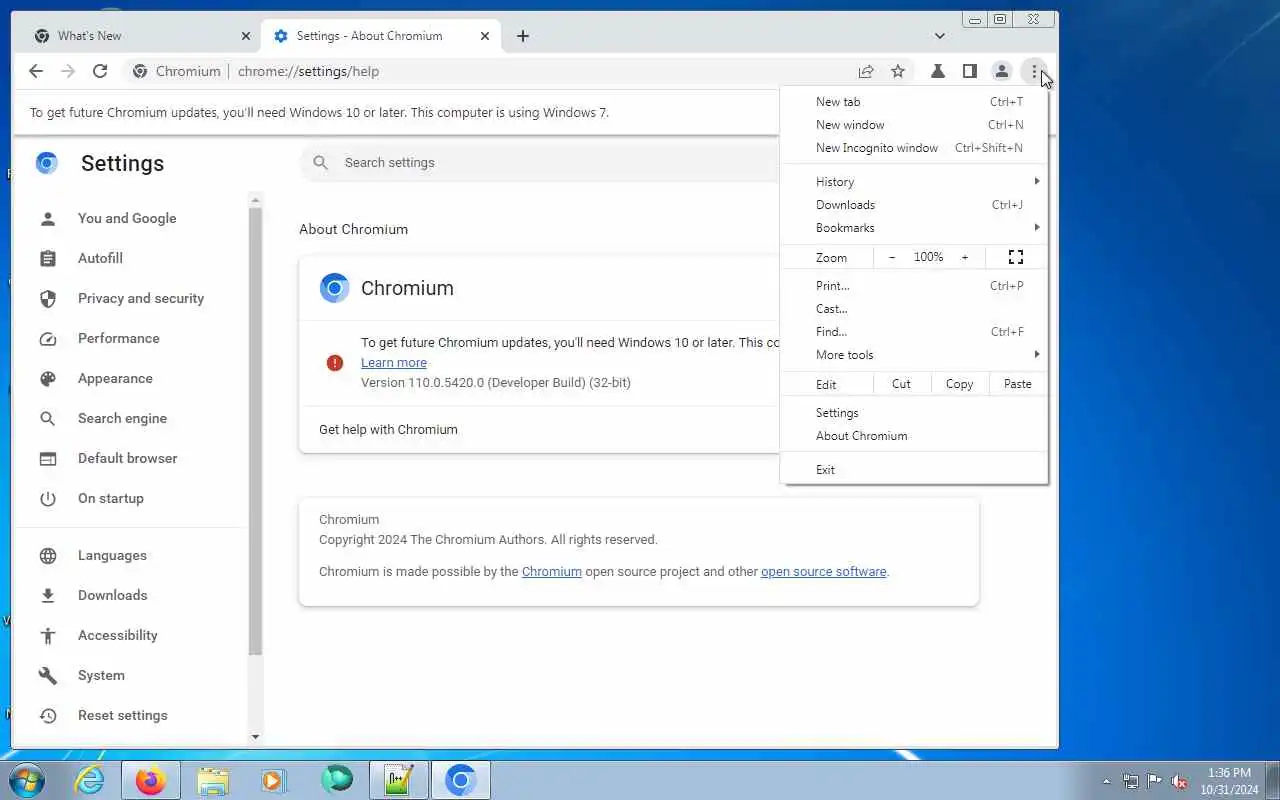The height and width of the screenshot is (800, 1280).
Task: Reload the page with the refresh icon
Action: (x=100, y=71)
